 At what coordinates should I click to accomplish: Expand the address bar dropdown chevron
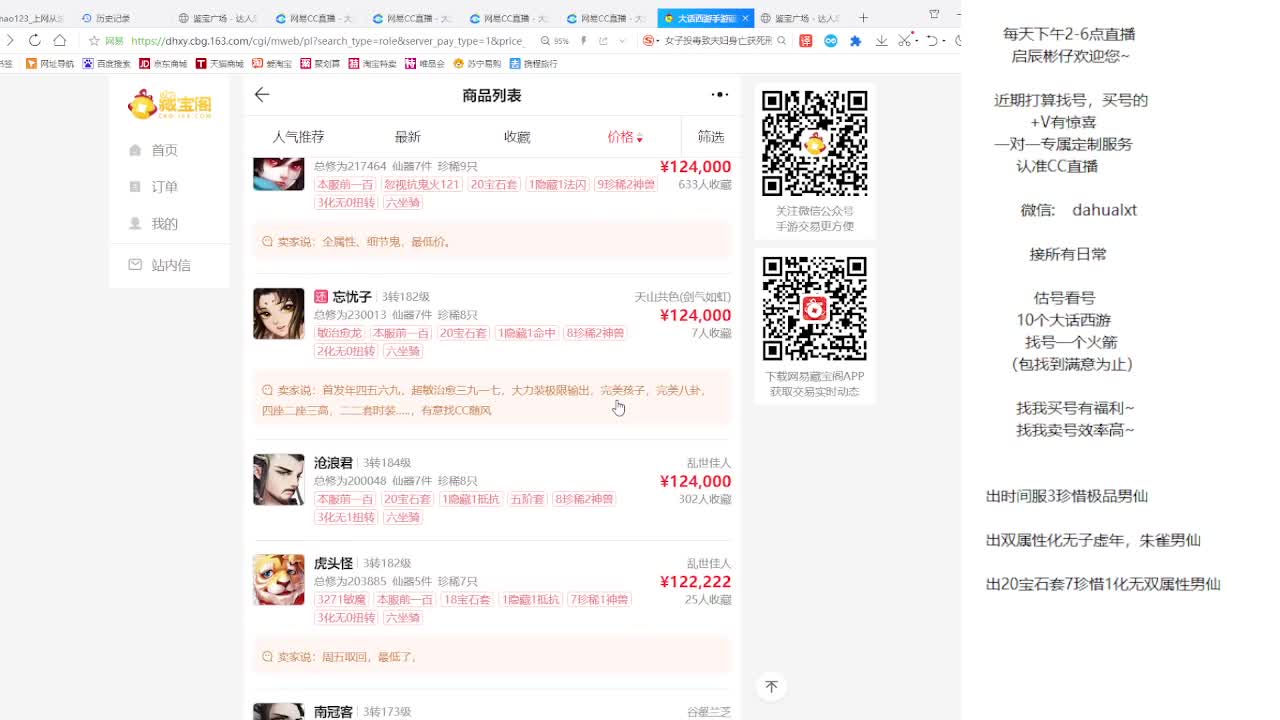coord(622,41)
